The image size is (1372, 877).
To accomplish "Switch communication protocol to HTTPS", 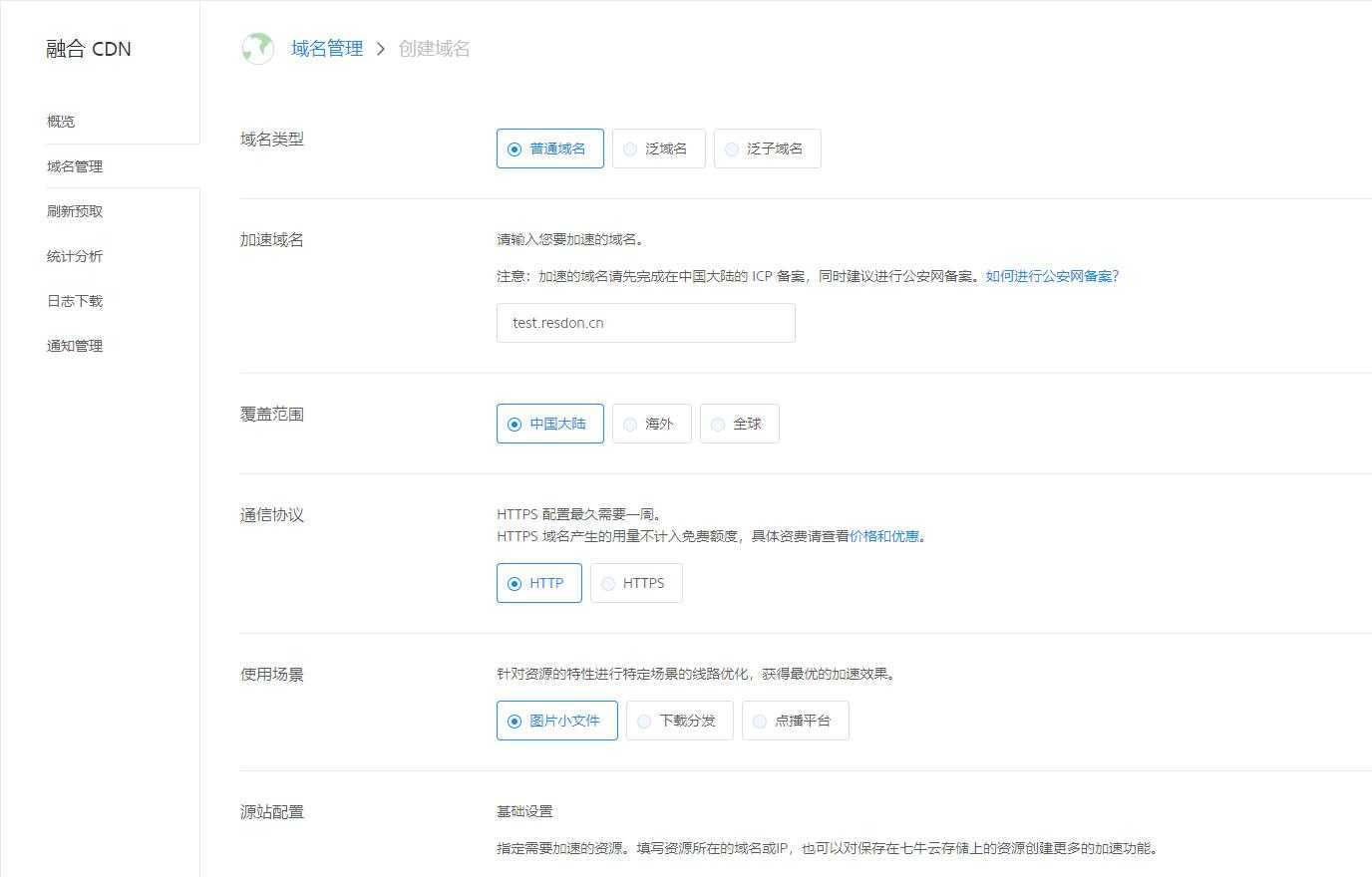I will point(635,583).
